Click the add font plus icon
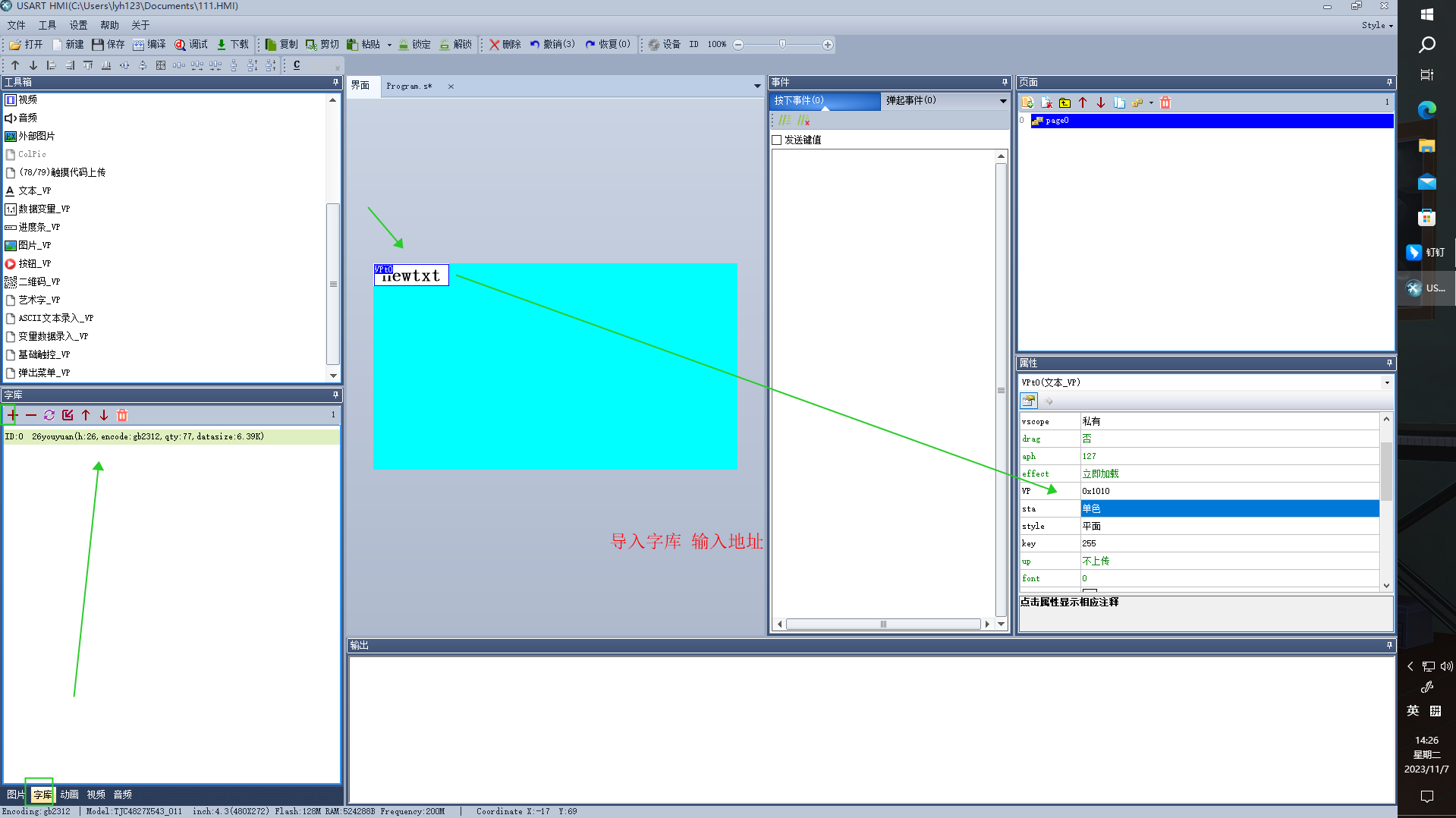Viewport: 1456px width, 818px height. 13,415
